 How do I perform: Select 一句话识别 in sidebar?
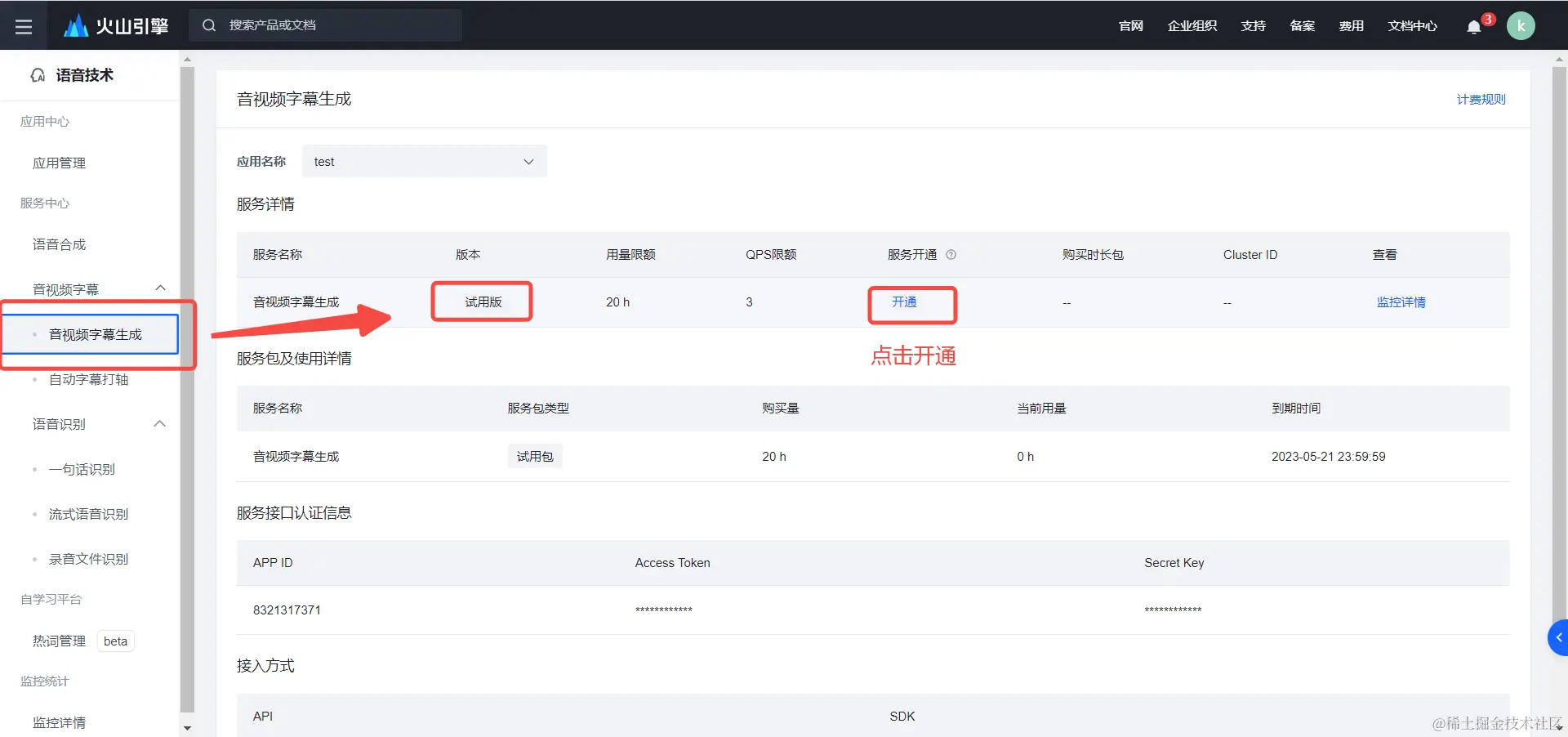[82, 469]
